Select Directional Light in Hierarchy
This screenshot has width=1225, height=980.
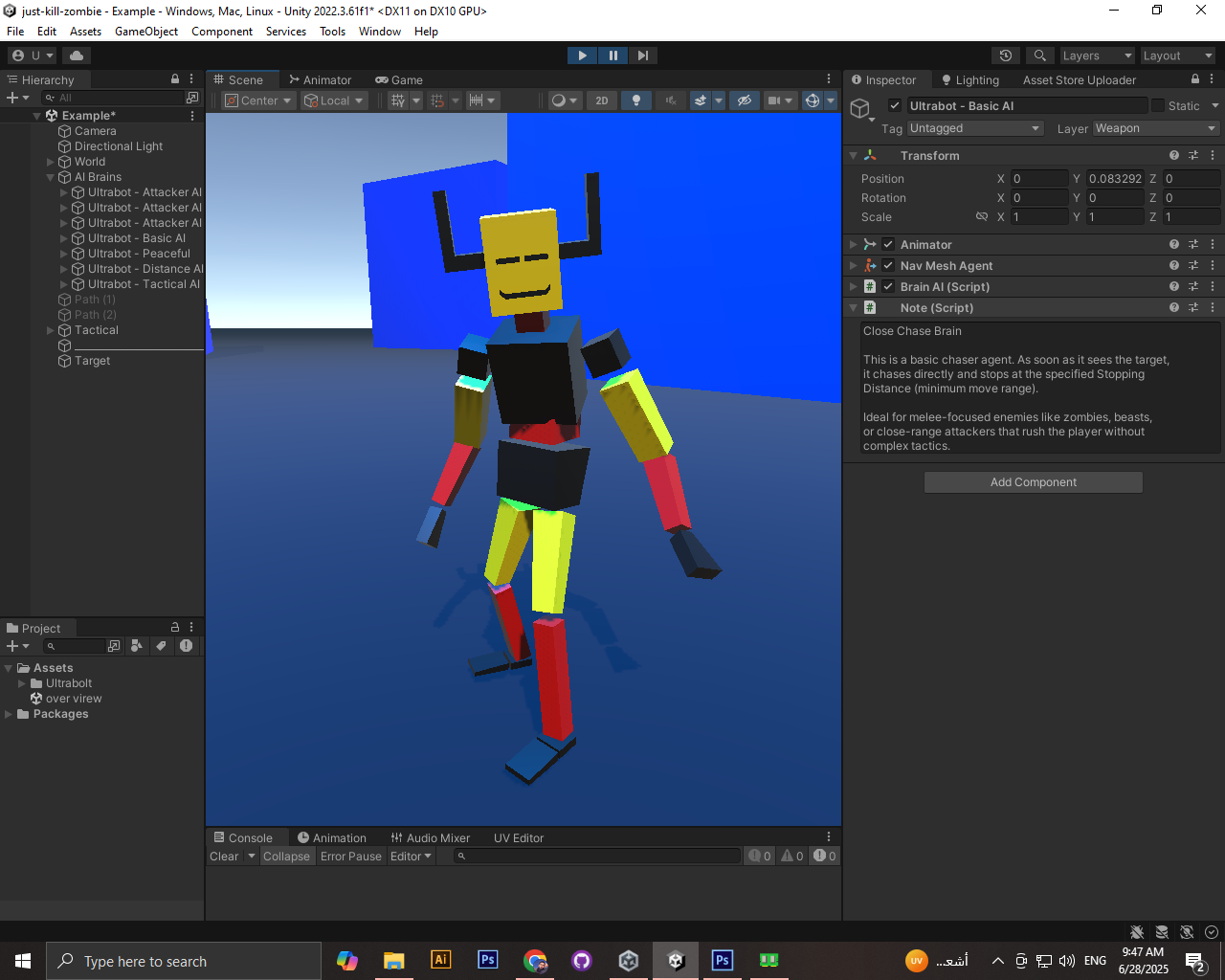tap(119, 146)
